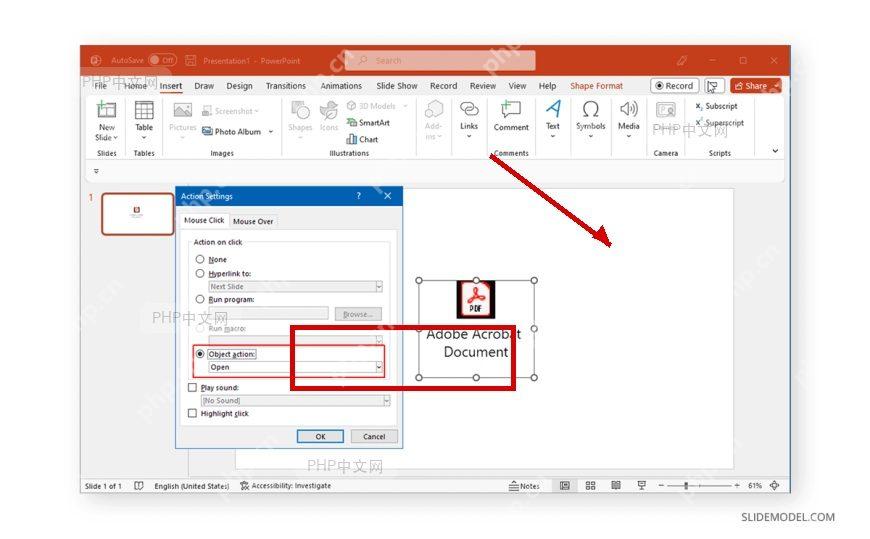
Task: Select the Object action radio
Action: click(200, 354)
